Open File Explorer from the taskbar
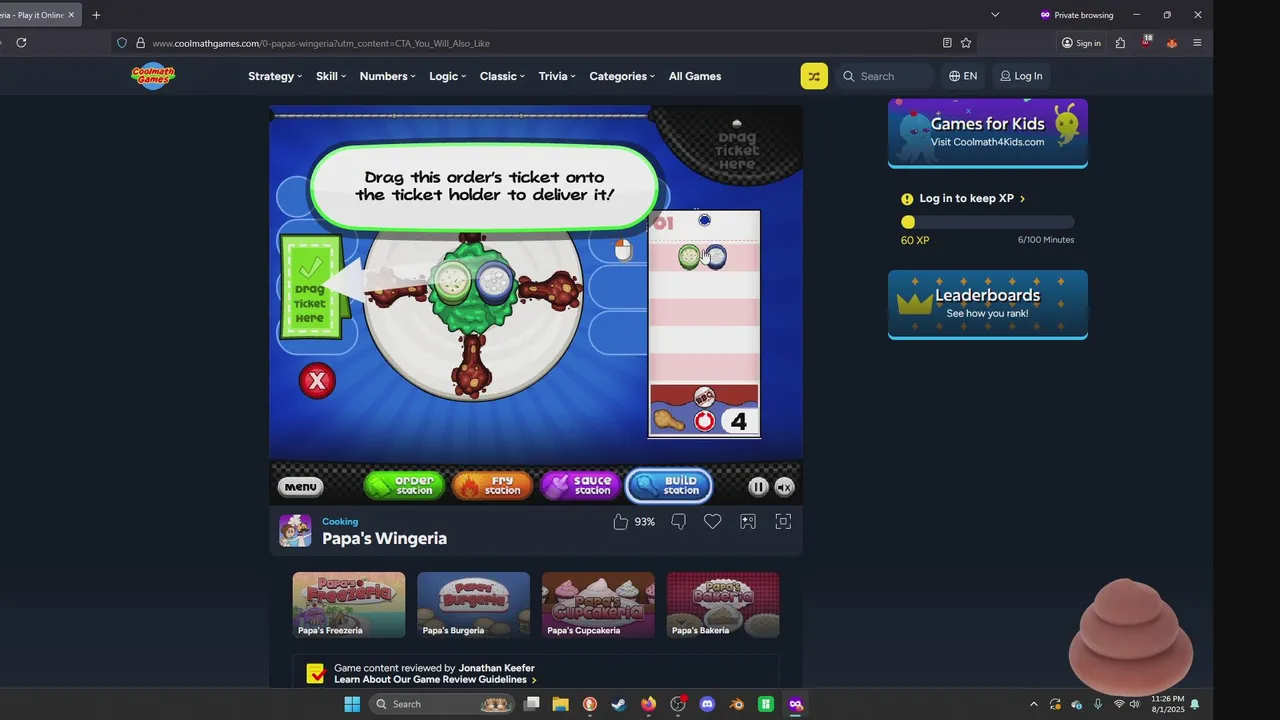Image resolution: width=1280 pixels, height=720 pixels. (x=560, y=704)
